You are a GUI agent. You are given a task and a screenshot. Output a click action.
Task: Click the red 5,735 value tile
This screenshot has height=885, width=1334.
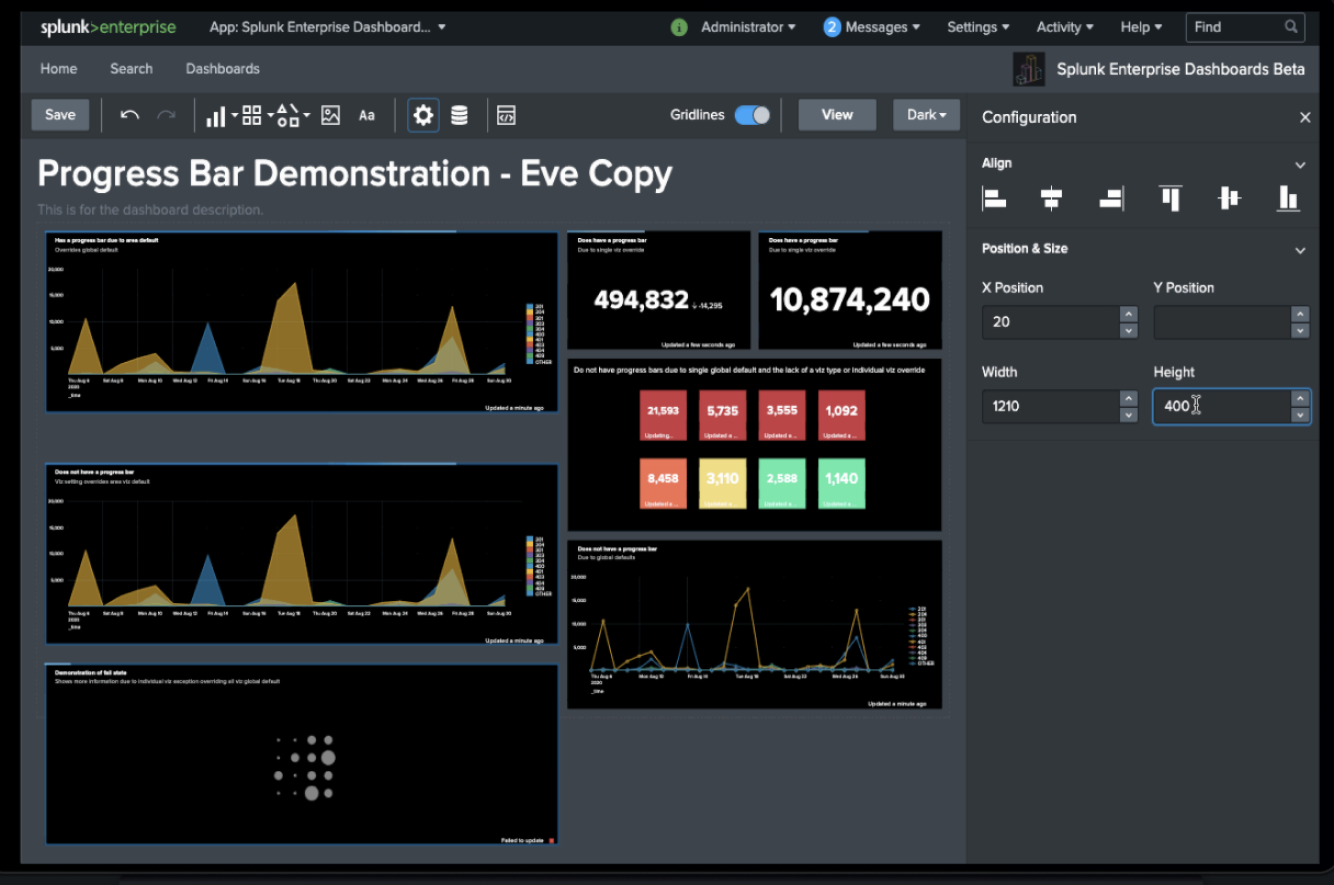[x=722, y=416]
